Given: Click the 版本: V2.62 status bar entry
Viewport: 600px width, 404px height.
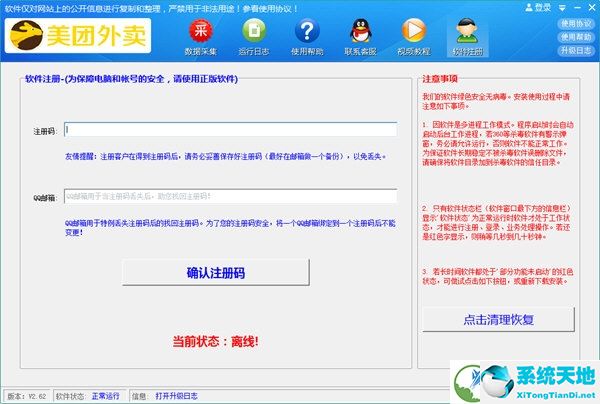Looking at the screenshot, I should [26, 396].
